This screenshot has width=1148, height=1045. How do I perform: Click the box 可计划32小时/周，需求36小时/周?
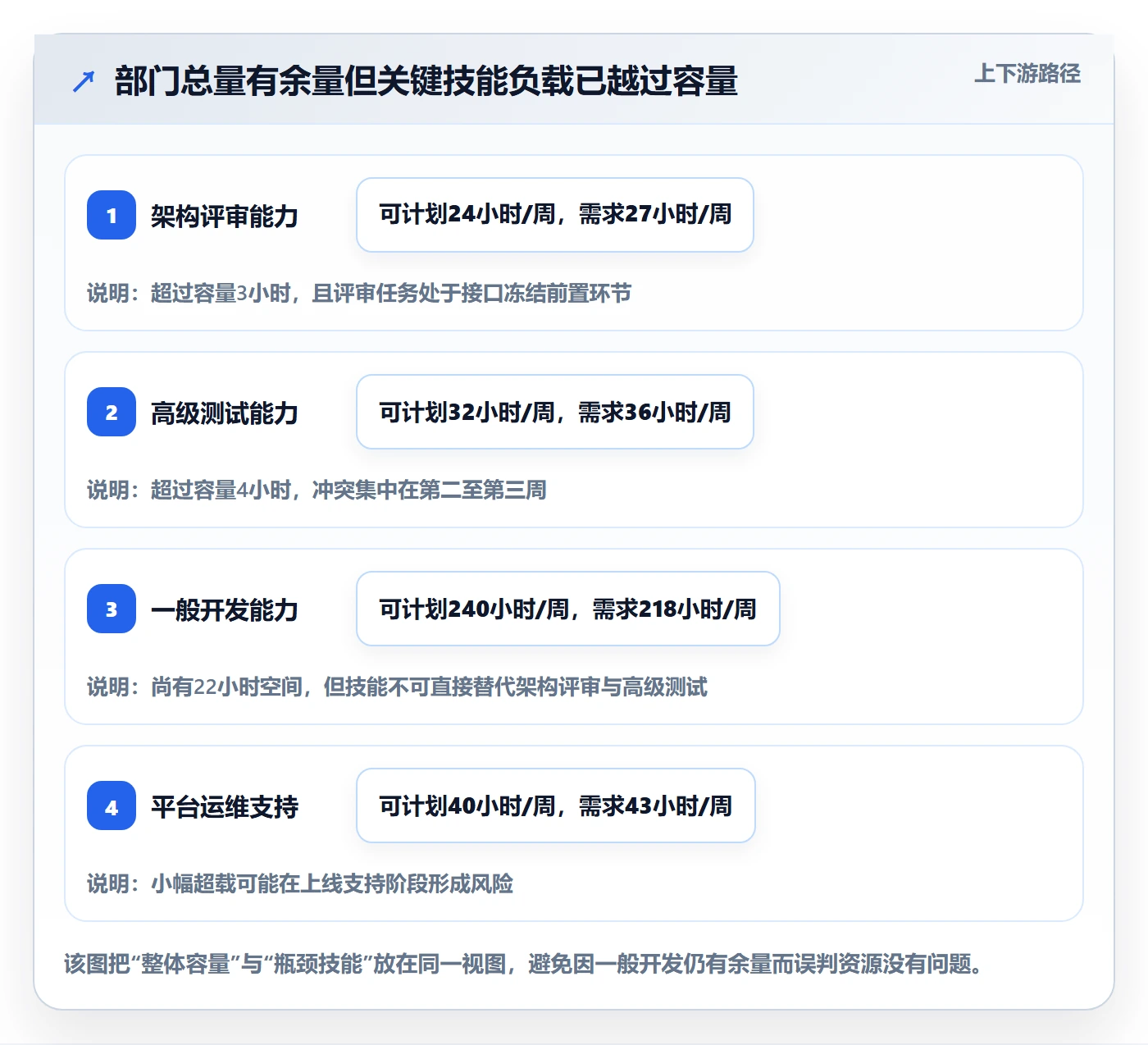555,412
